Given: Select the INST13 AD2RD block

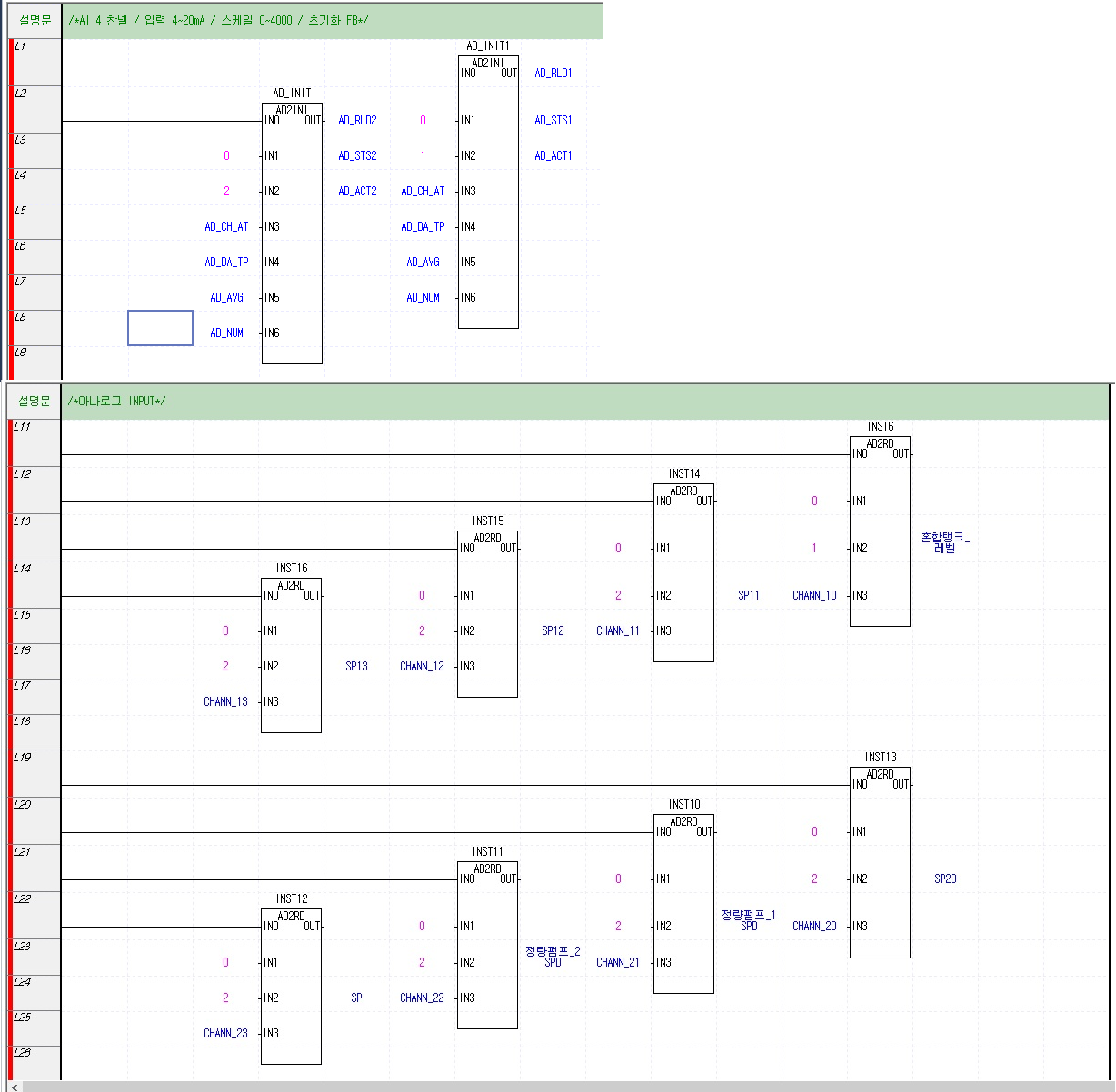Looking at the screenshot, I should [x=880, y=863].
